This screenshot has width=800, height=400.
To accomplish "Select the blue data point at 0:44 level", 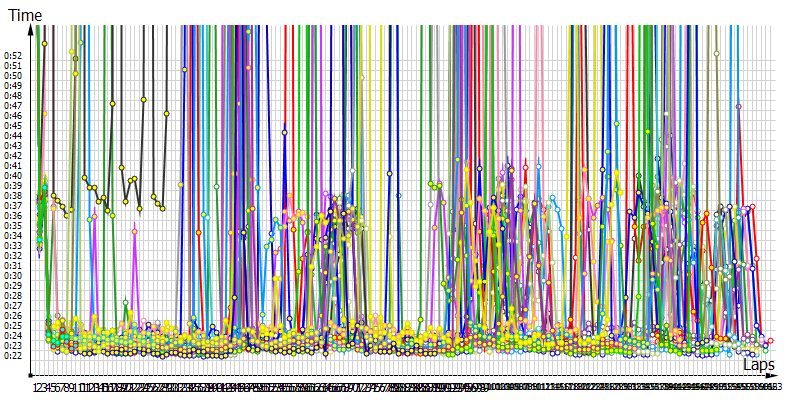I will pos(284,132).
